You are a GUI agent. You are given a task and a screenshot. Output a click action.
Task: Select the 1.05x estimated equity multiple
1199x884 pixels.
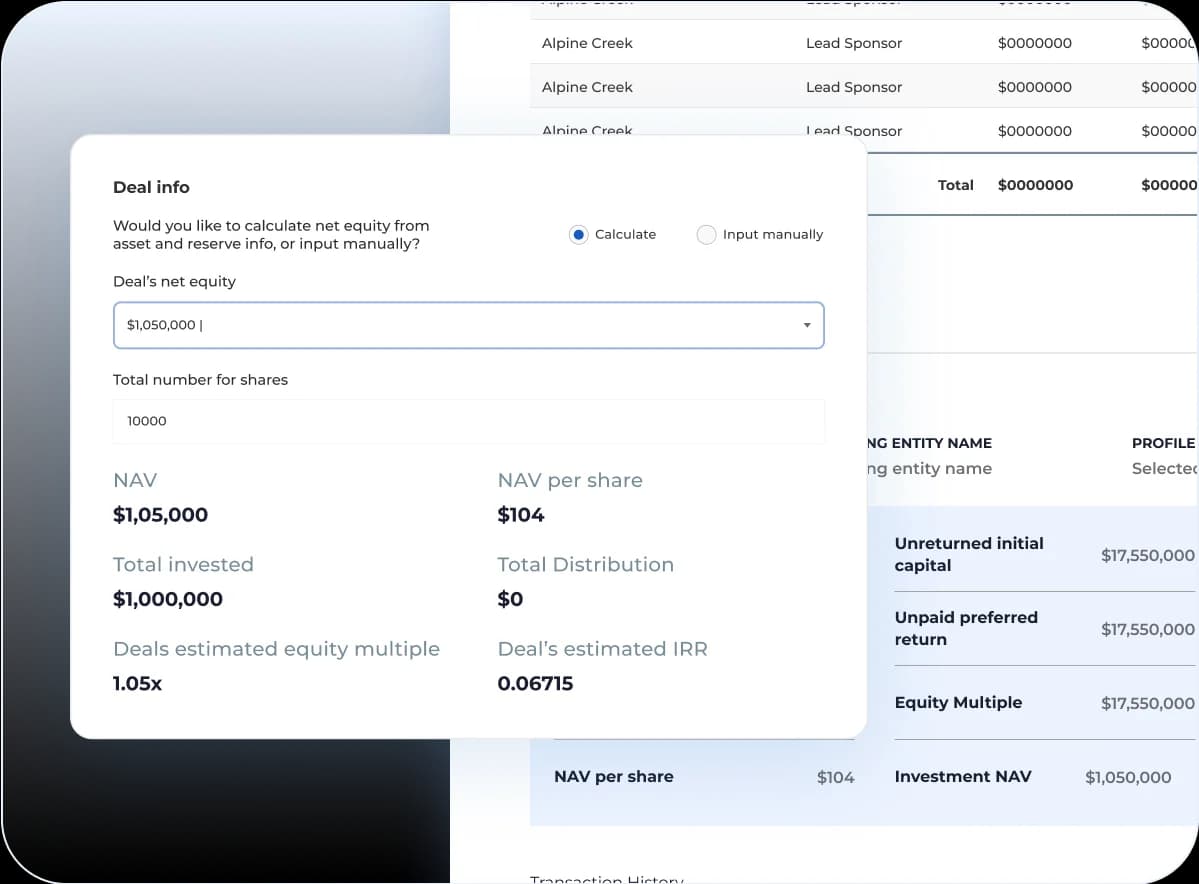(137, 684)
